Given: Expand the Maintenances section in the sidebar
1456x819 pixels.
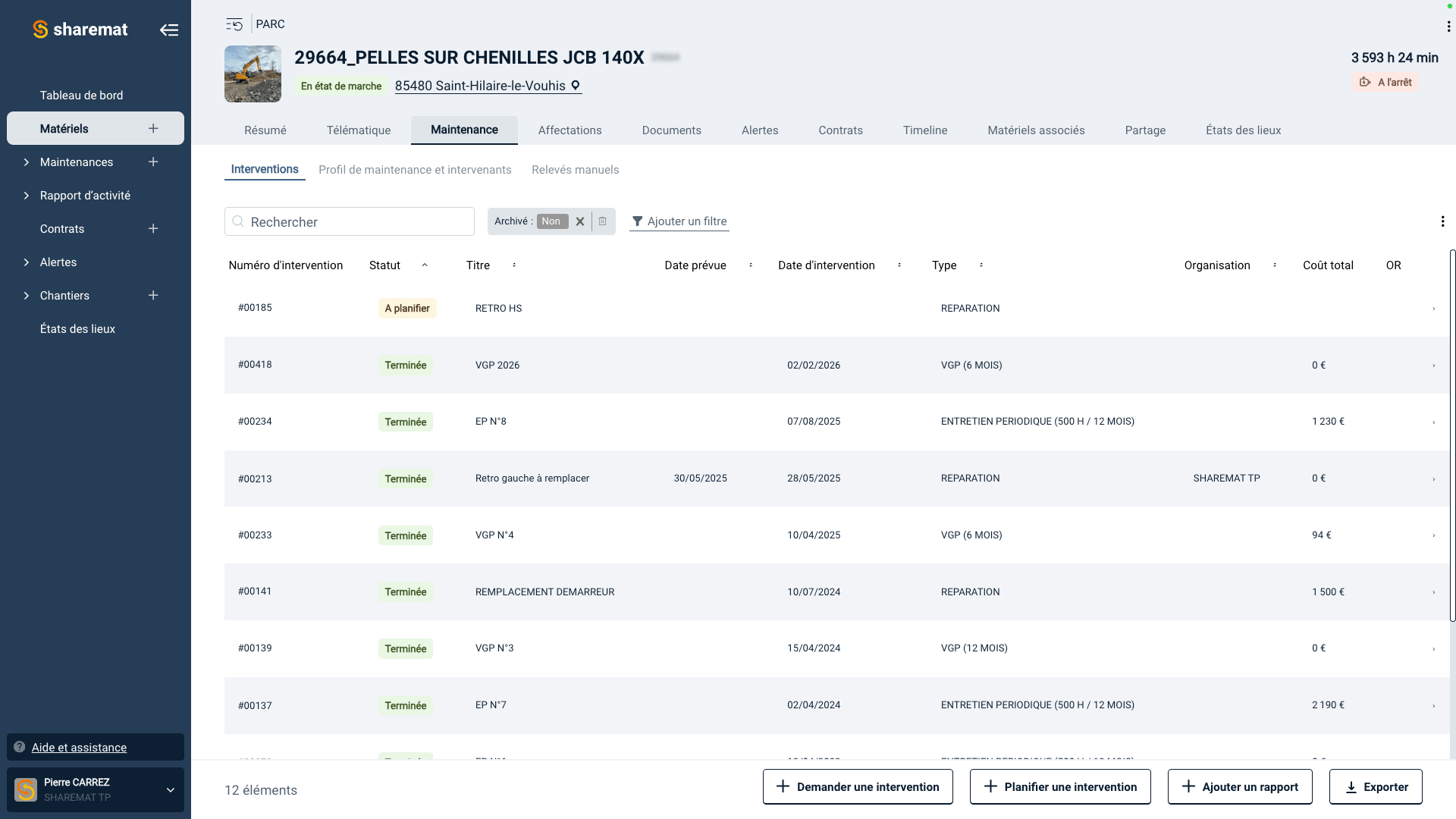Looking at the screenshot, I should point(24,162).
